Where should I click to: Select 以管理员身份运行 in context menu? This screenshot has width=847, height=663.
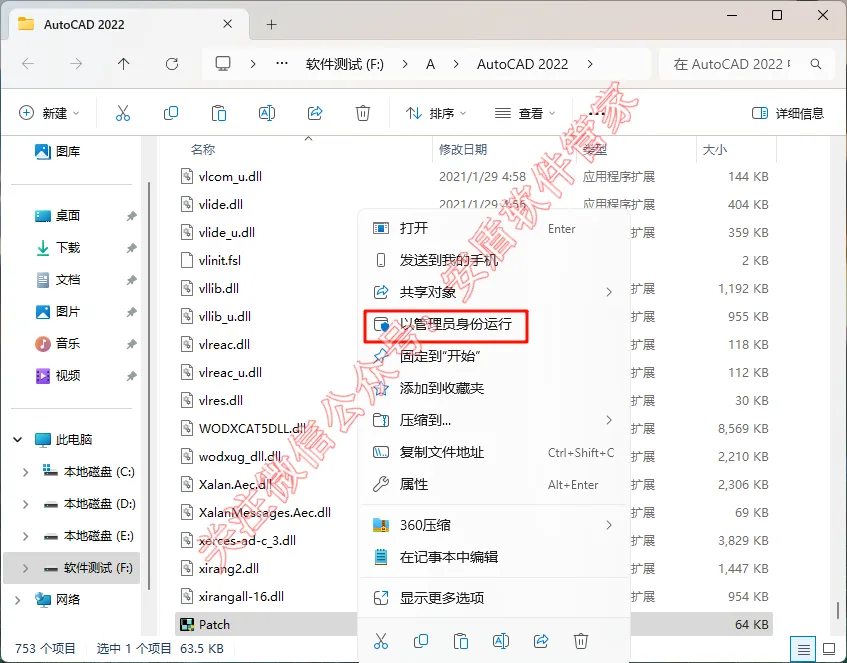coord(494,325)
